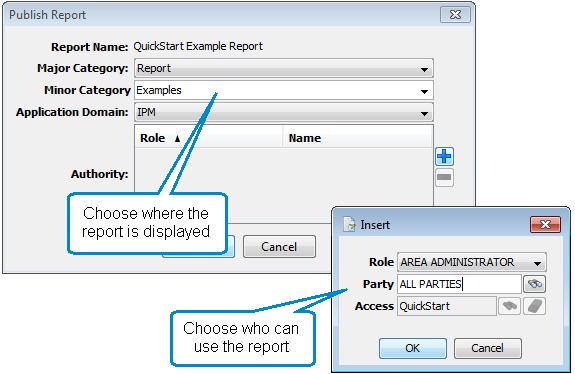The width and height of the screenshot is (575, 374).
Task: Close the Insert dialog with red X
Action: (x=545, y=224)
